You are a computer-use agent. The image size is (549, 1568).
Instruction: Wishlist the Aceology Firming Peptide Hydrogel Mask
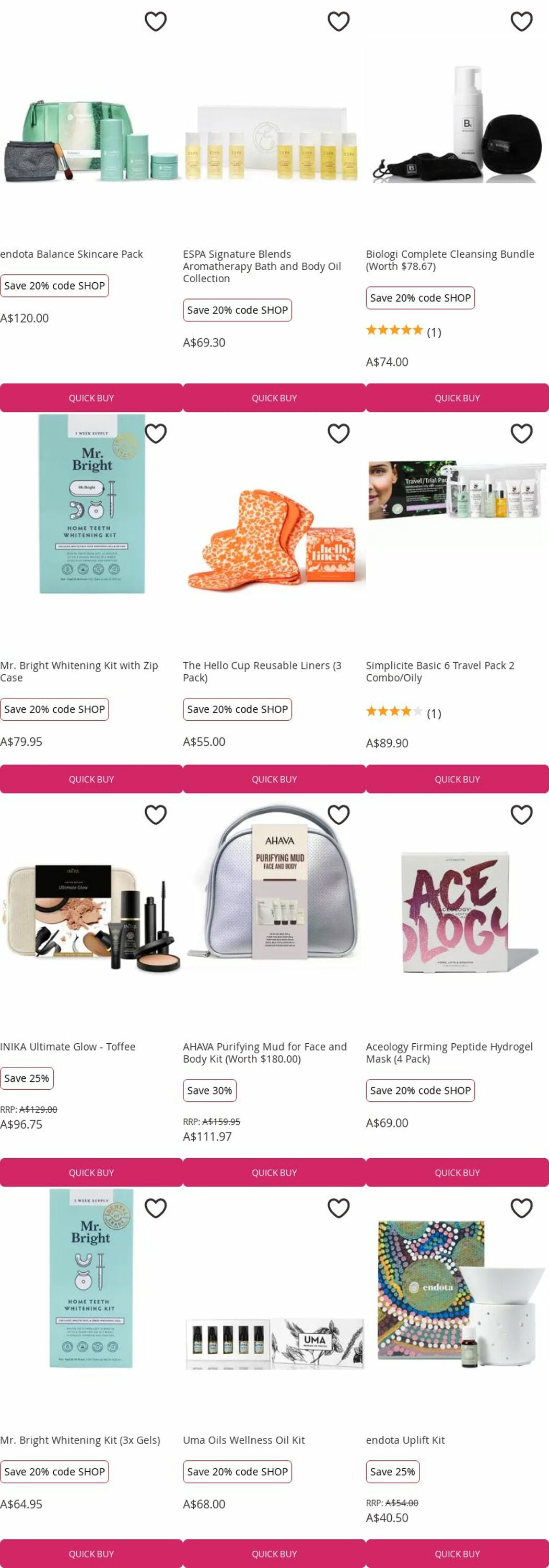522,814
